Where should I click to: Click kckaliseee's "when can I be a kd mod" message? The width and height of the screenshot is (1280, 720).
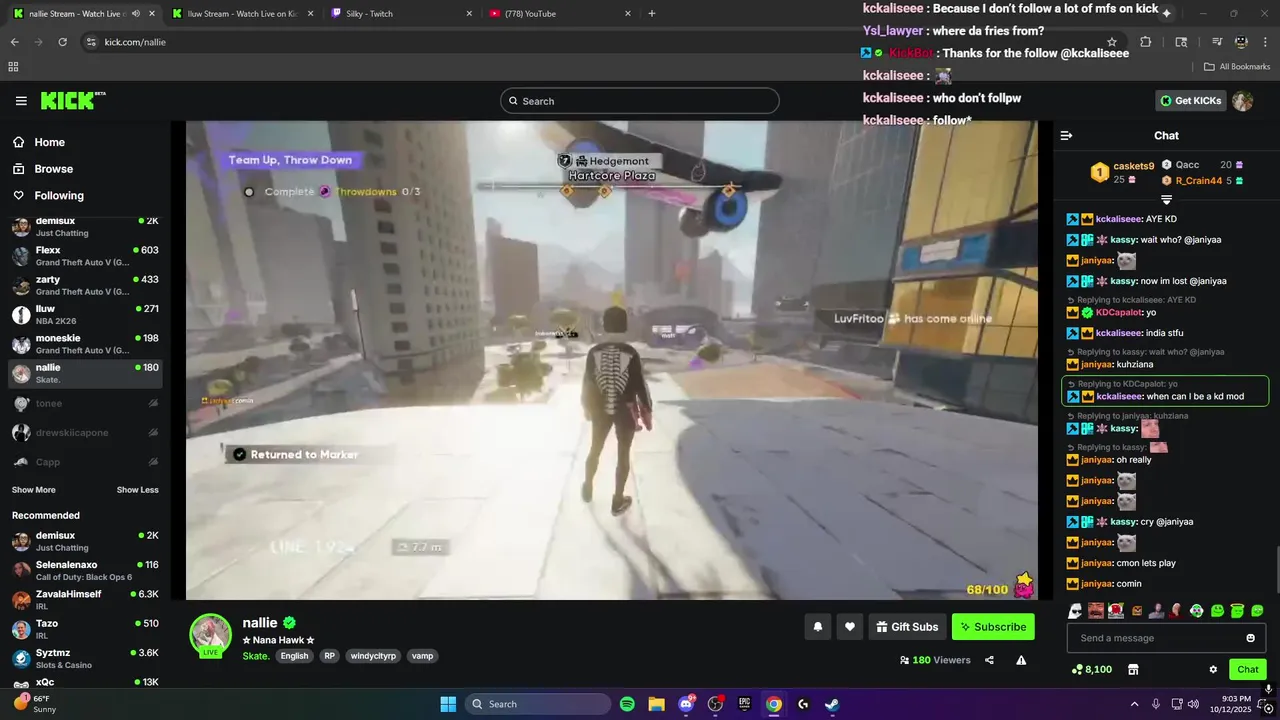(1165, 391)
